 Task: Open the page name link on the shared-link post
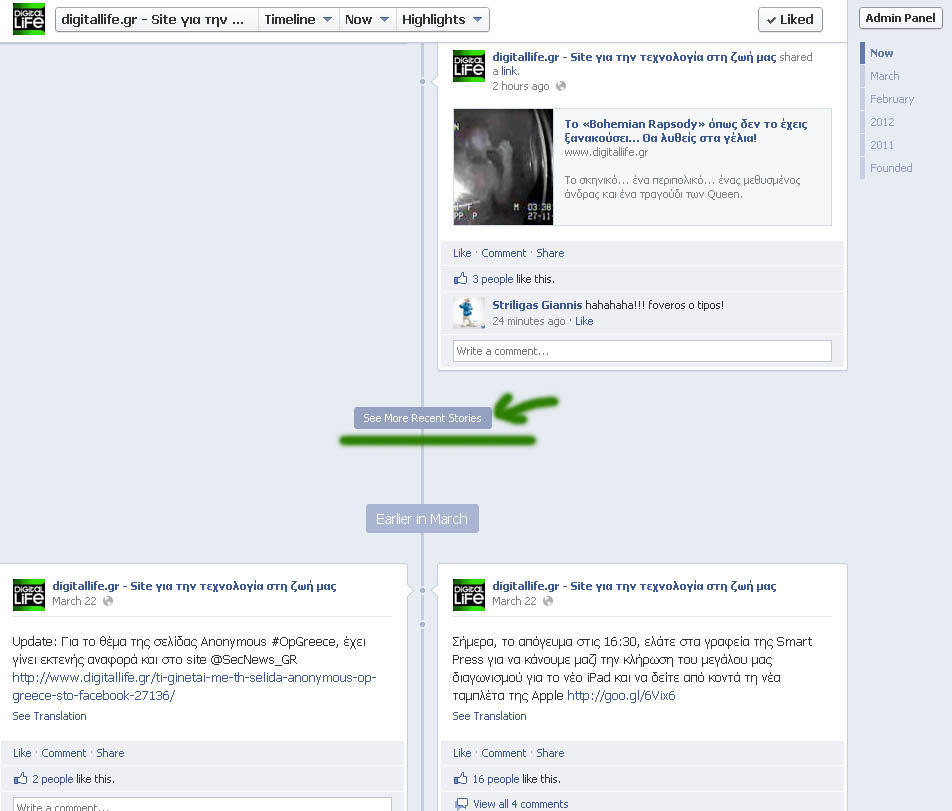634,57
